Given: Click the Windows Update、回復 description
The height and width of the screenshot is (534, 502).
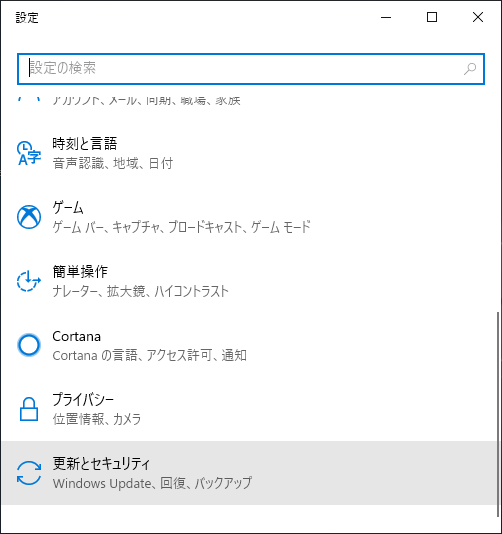Looking at the screenshot, I should tap(152, 483).
